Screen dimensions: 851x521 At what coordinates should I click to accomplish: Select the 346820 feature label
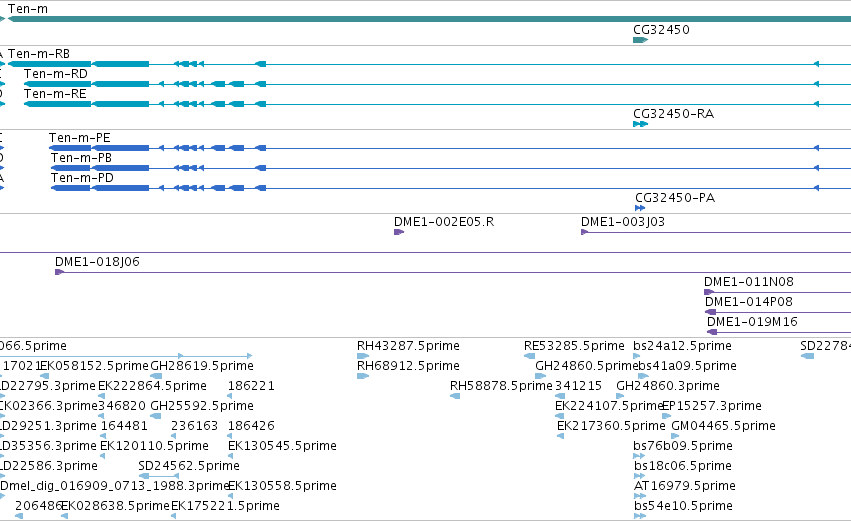[123, 406]
